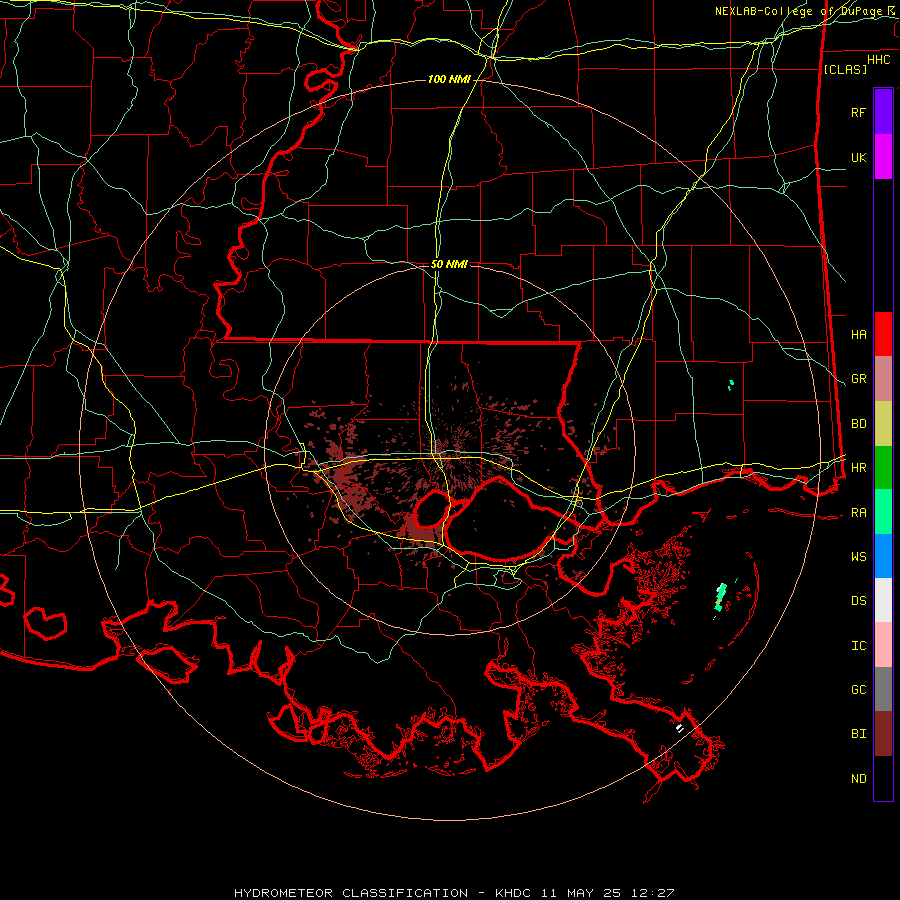
Task: Click the 100 NMI range ring label
Action: pos(449,79)
